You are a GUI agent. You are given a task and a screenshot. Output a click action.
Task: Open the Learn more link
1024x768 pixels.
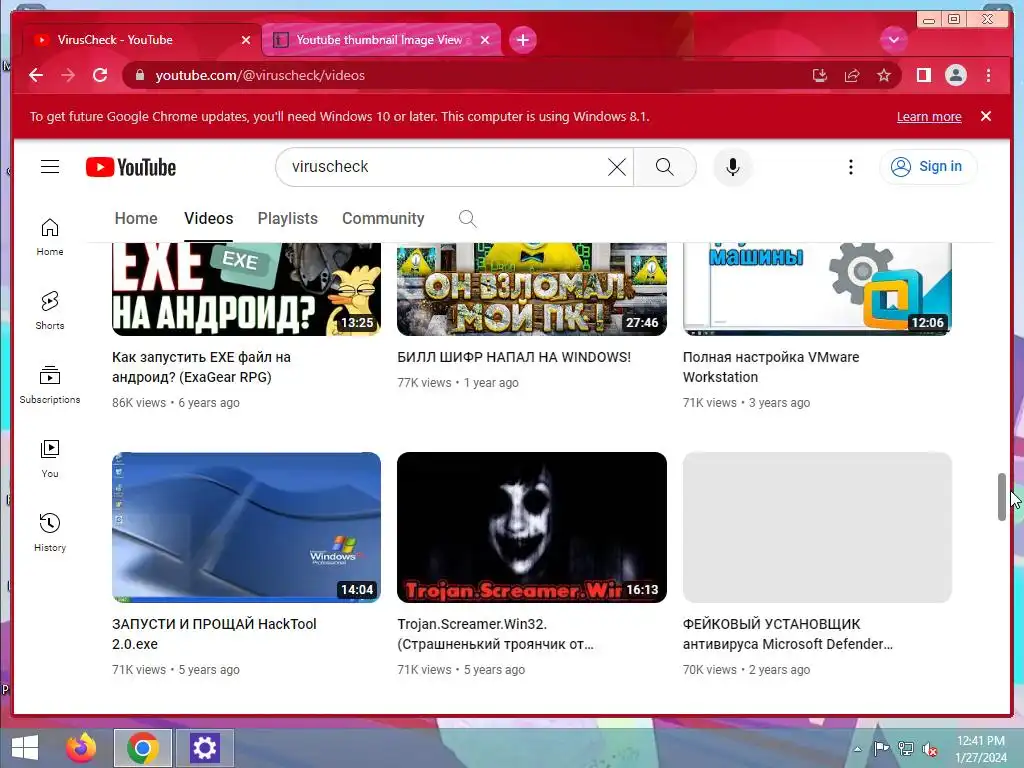(x=929, y=117)
